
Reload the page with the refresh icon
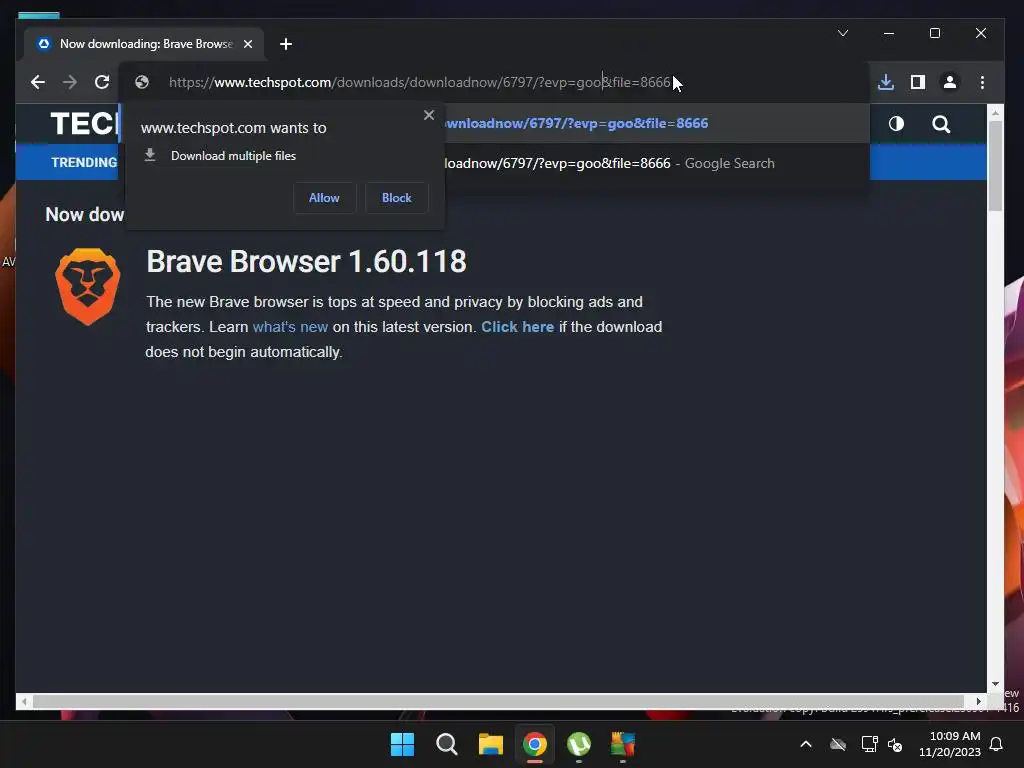pyautogui.click(x=102, y=82)
